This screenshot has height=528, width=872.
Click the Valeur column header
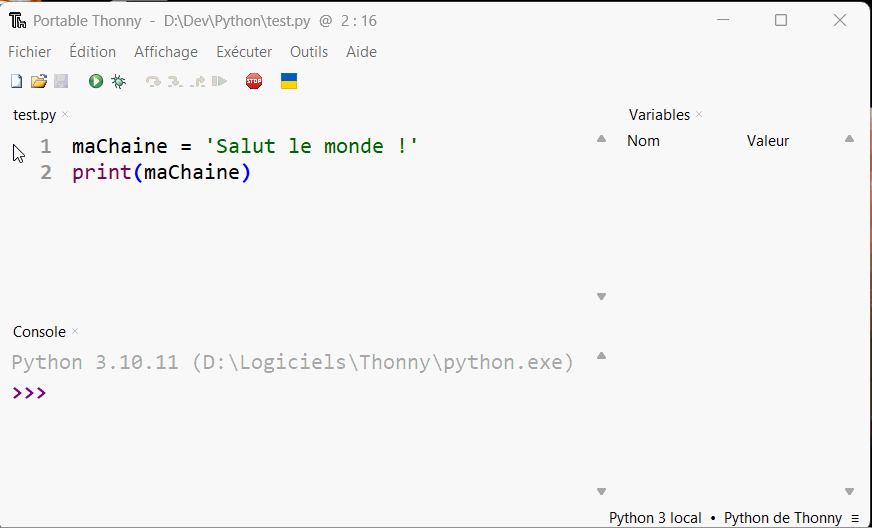(x=768, y=141)
